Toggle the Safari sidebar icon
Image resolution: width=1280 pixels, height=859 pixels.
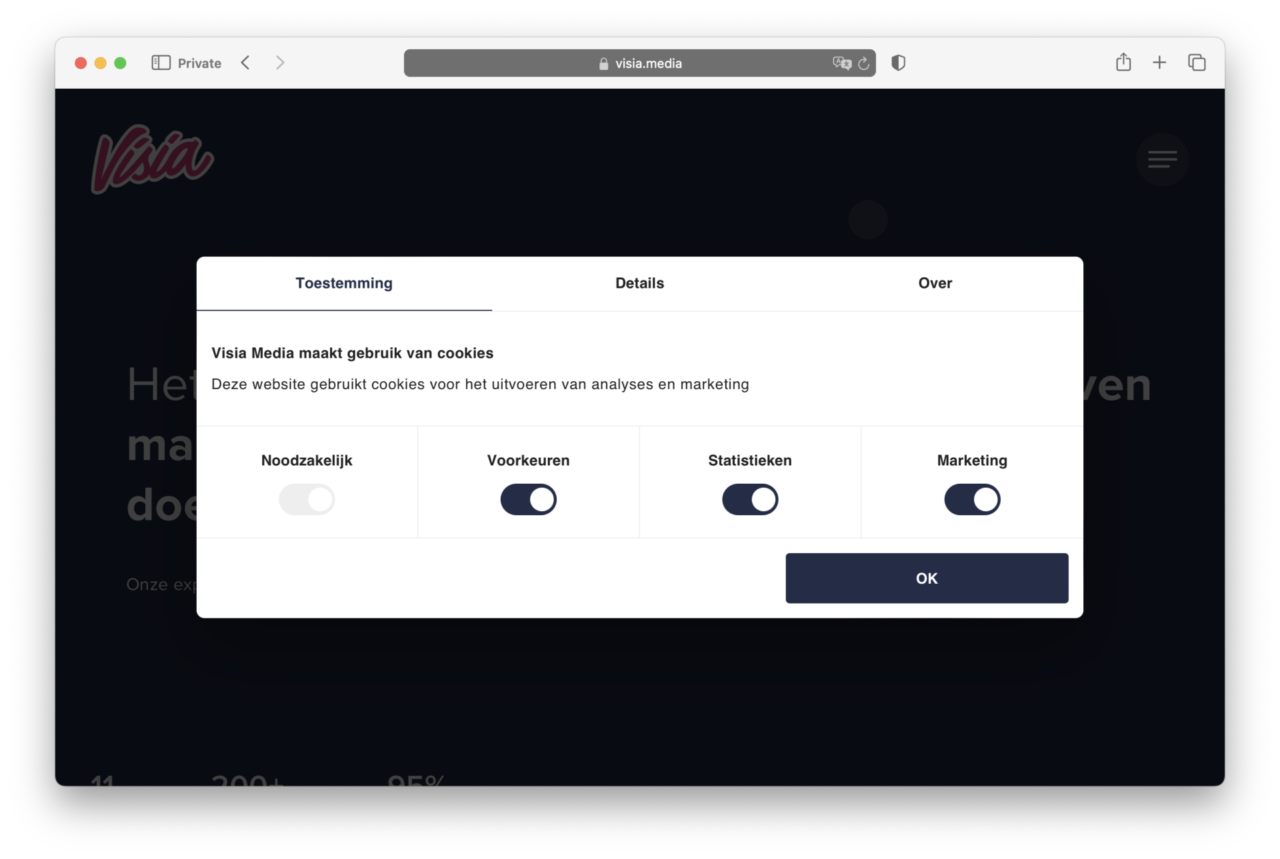point(161,63)
